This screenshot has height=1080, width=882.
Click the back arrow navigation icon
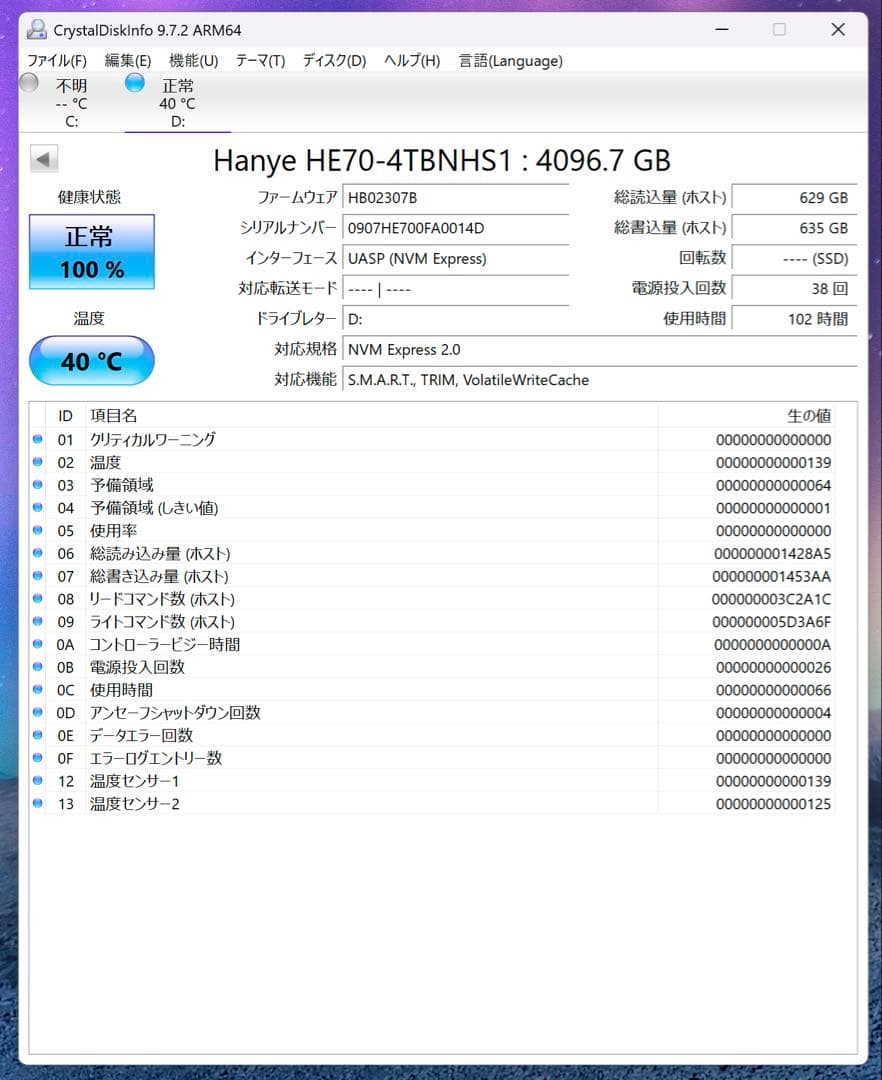42,158
